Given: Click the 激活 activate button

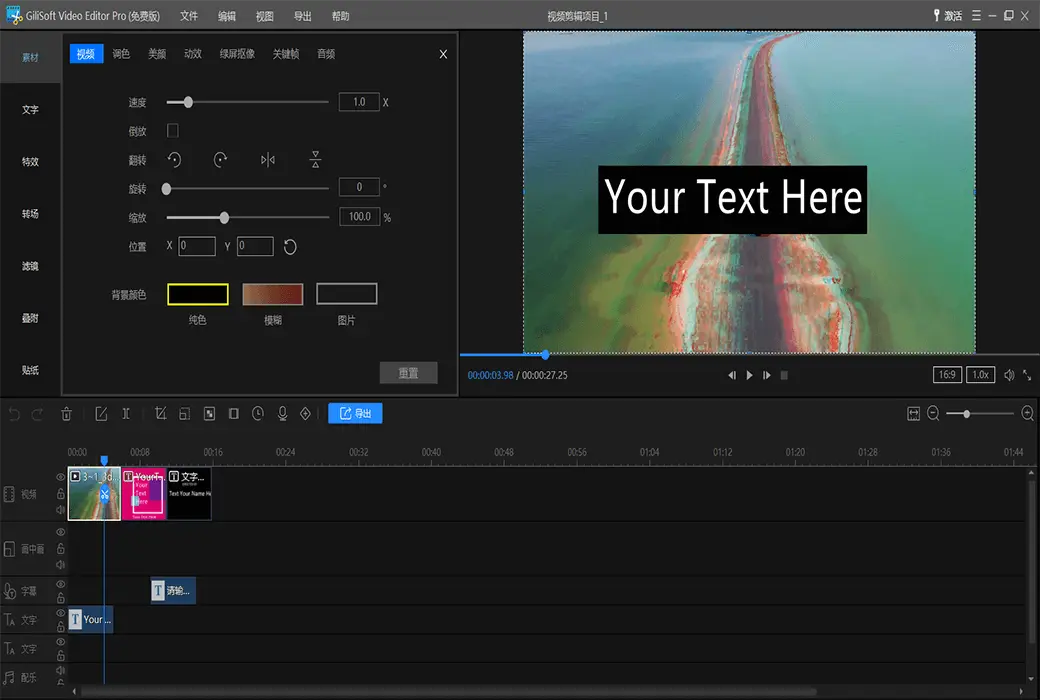Looking at the screenshot, I should (x=948, y=15).
